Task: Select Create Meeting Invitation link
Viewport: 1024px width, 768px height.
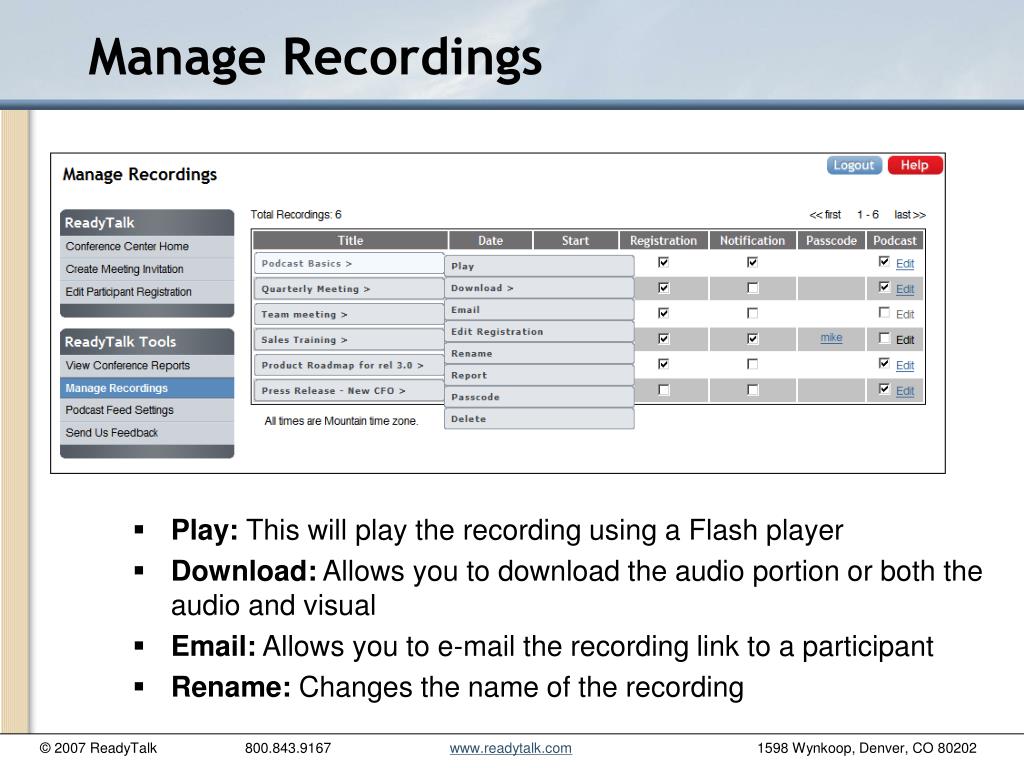Action: [124, 269]
